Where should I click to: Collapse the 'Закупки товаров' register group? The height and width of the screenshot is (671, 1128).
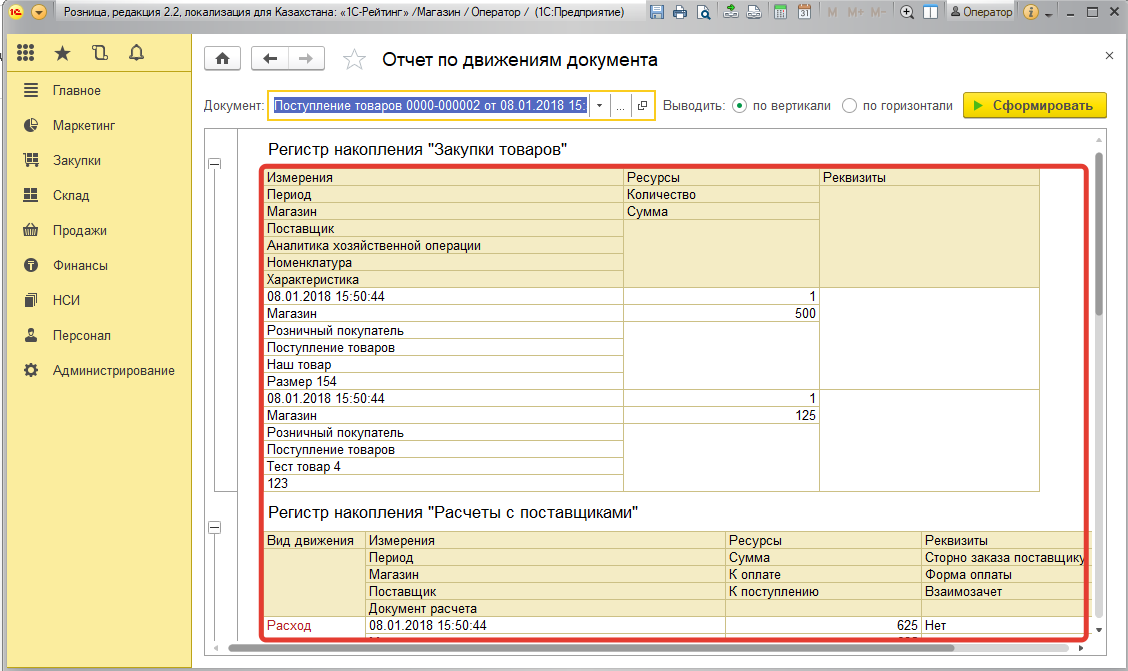coord(214,164)
